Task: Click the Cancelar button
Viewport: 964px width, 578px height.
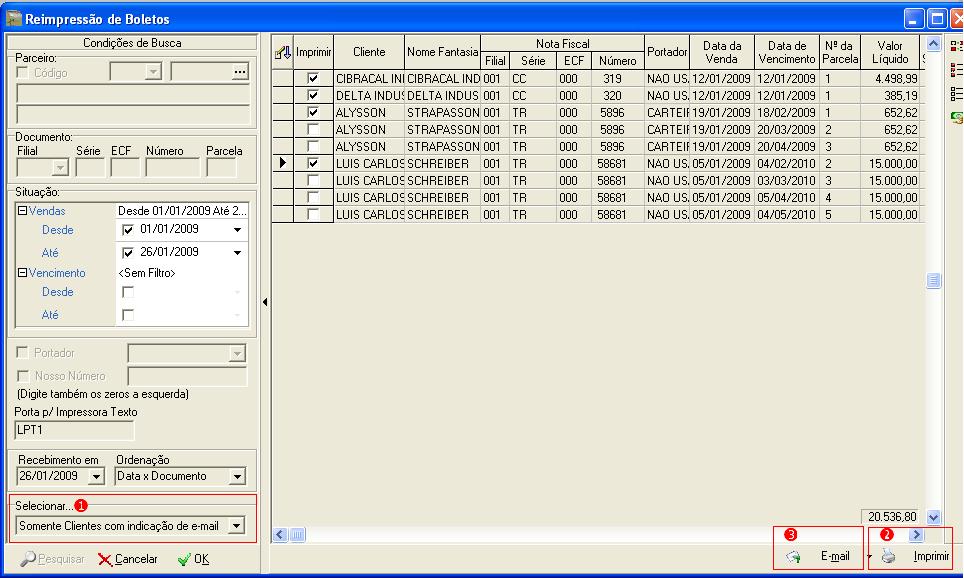Action: (x=127, y=559)
